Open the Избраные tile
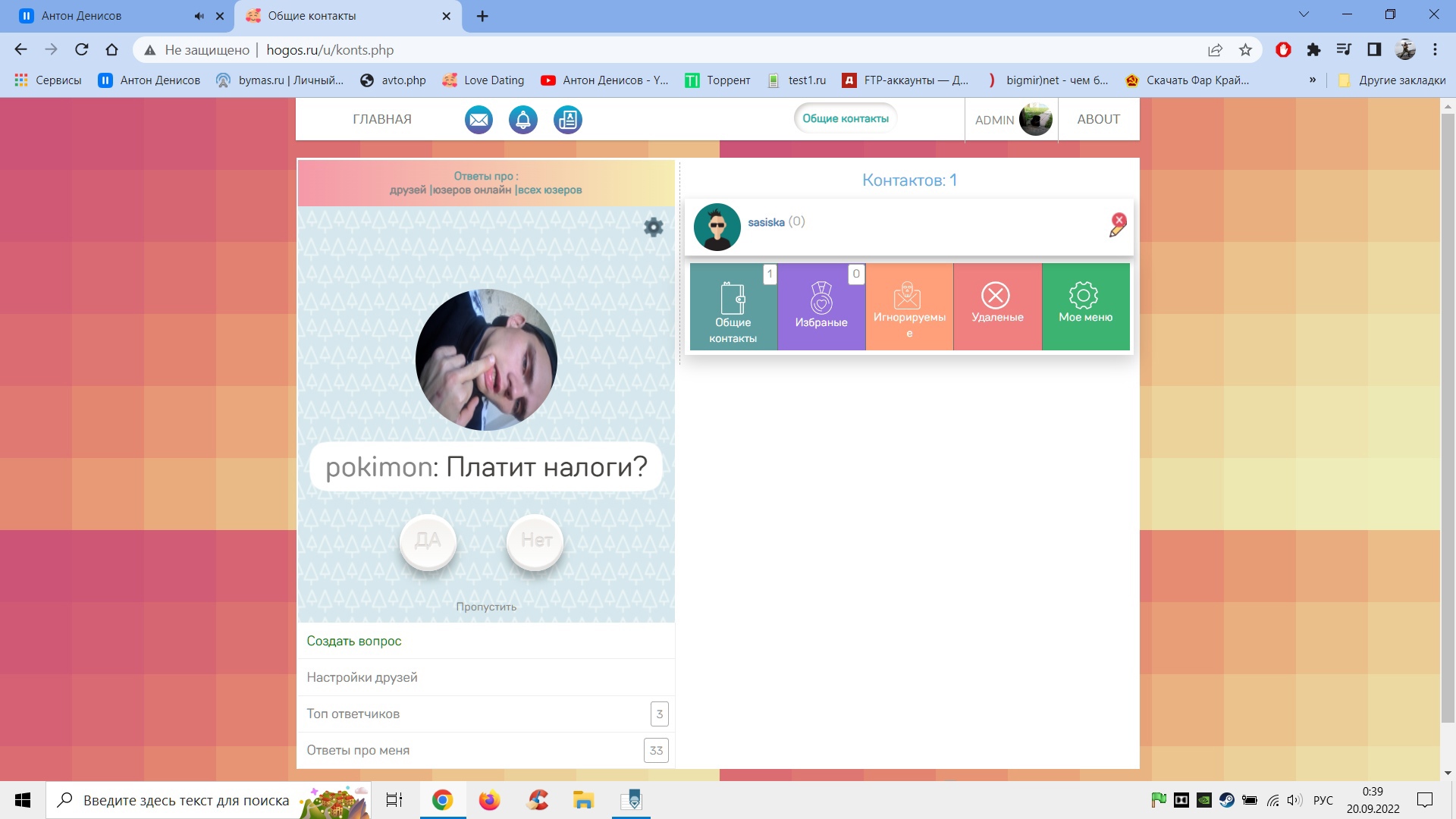Screen dimensions: 1456x819 pos(821,306)
